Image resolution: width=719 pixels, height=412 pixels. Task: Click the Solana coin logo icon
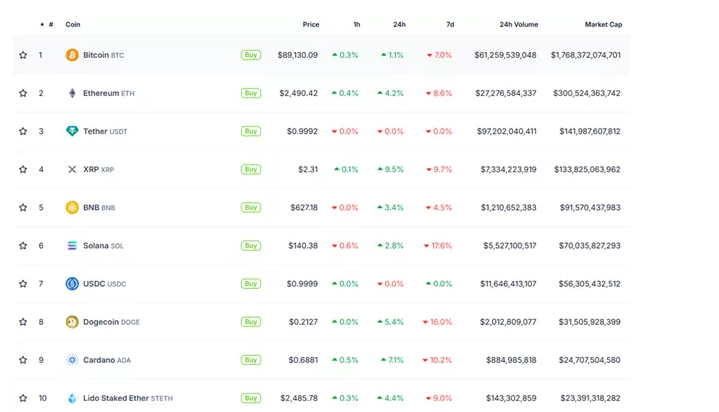click(72, 245)
